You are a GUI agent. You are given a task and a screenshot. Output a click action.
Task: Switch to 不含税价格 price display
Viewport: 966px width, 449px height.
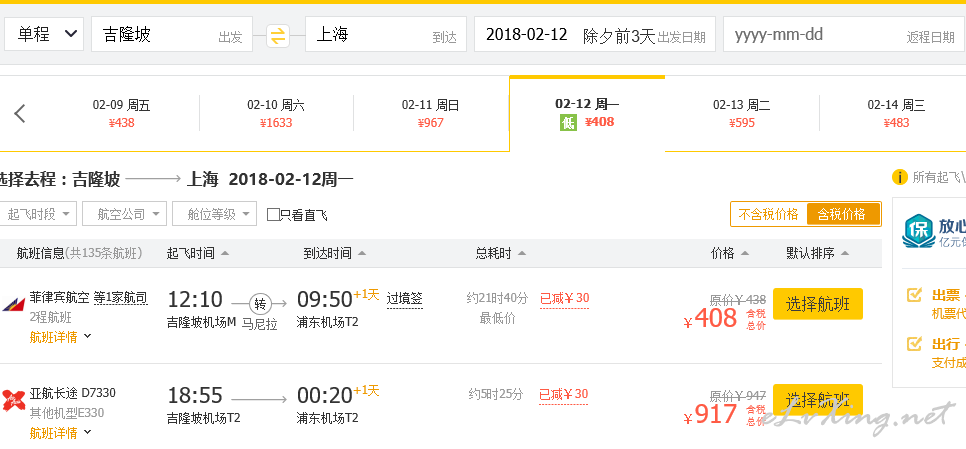[x=768, y=214]
